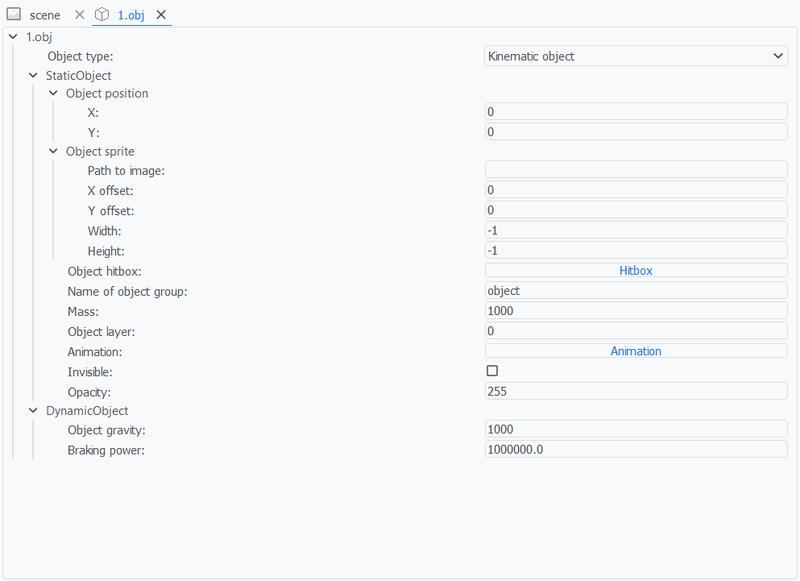
Task: Open the Object type dropdown
Action: coord(636,56)
